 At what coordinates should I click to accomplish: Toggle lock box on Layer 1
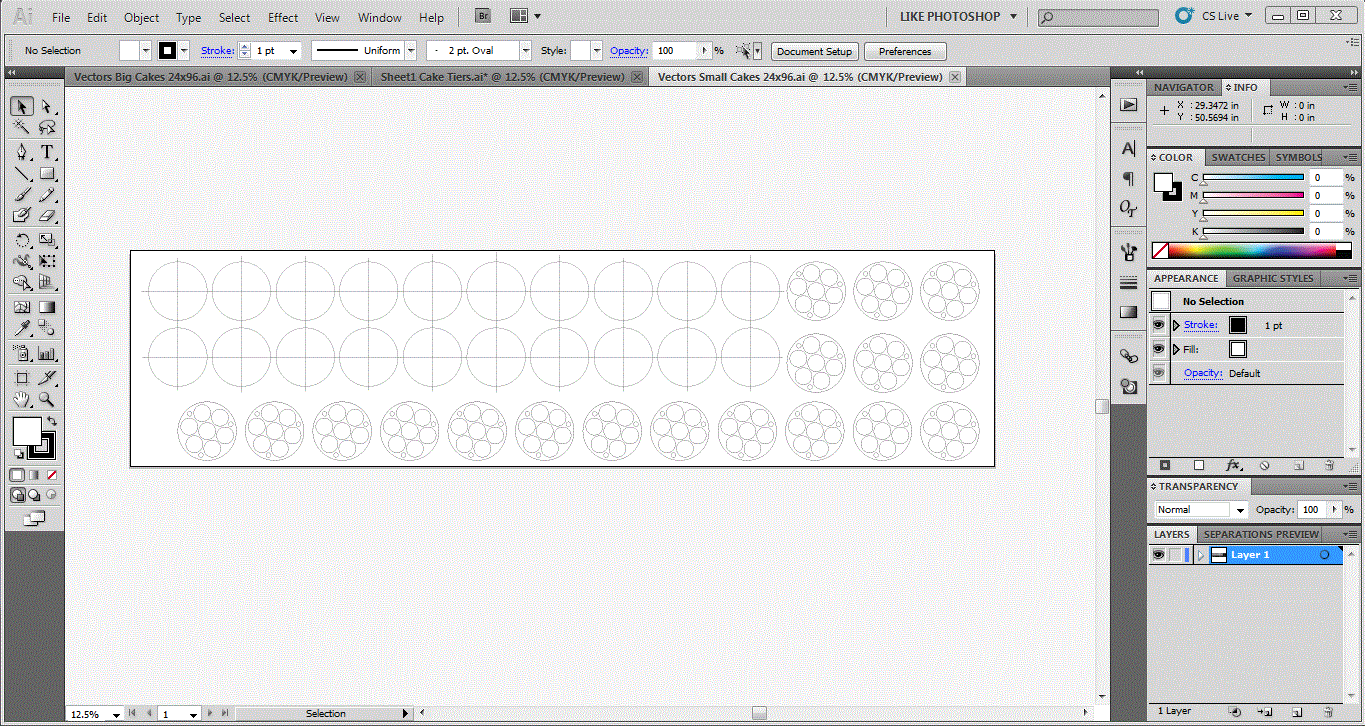(x=1176, y=555)
